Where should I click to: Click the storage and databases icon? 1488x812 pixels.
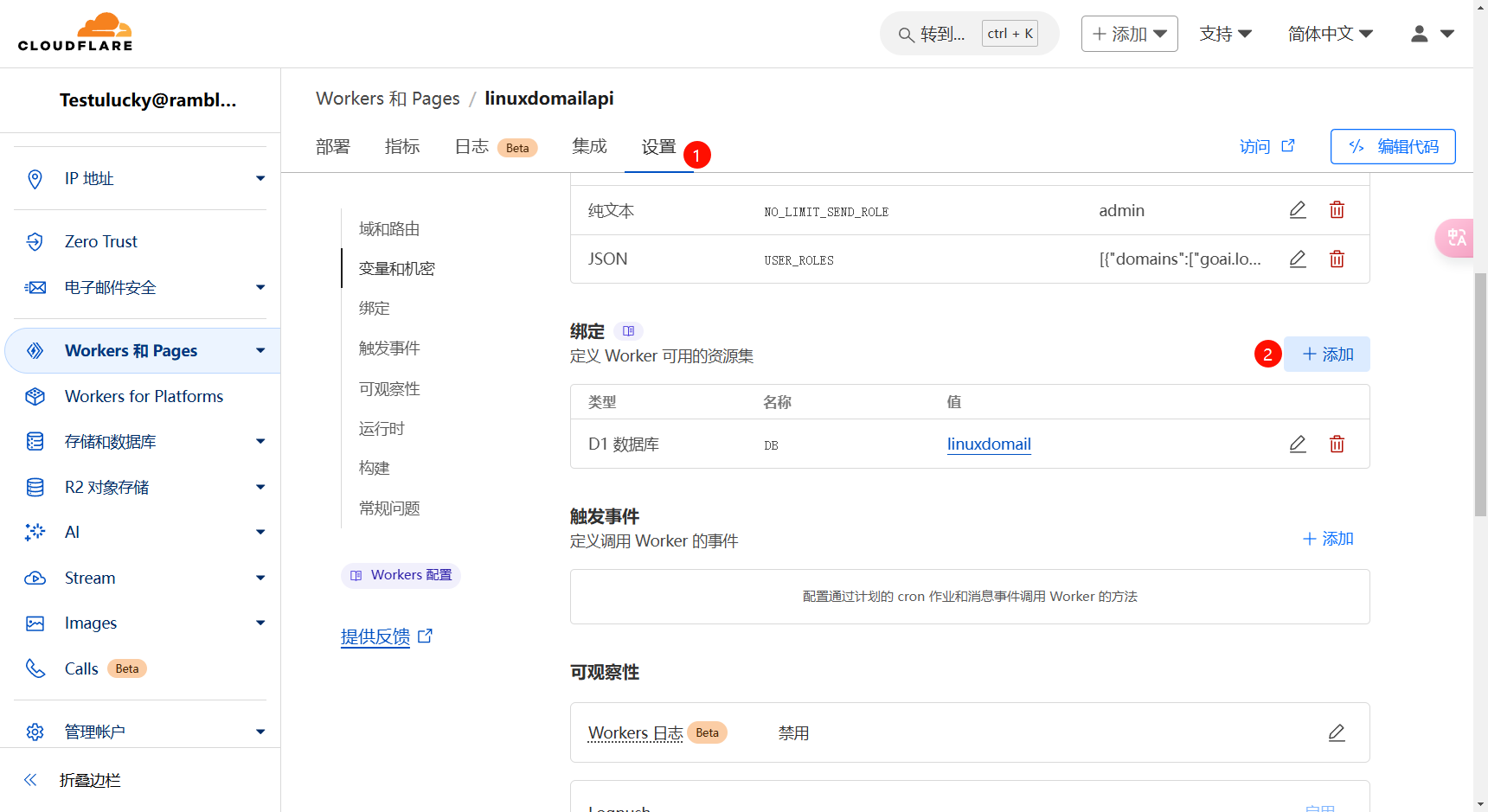coord(35,442)
